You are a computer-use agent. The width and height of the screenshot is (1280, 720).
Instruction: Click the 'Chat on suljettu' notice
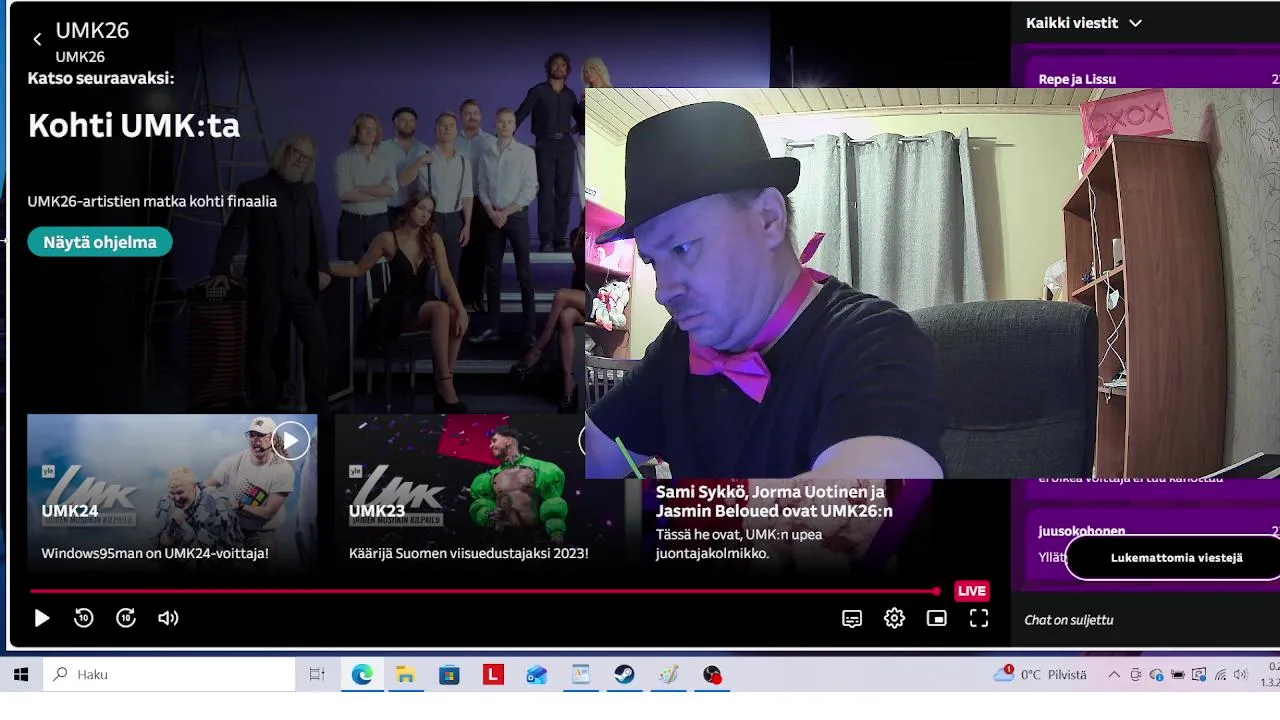coord(1068,620)
